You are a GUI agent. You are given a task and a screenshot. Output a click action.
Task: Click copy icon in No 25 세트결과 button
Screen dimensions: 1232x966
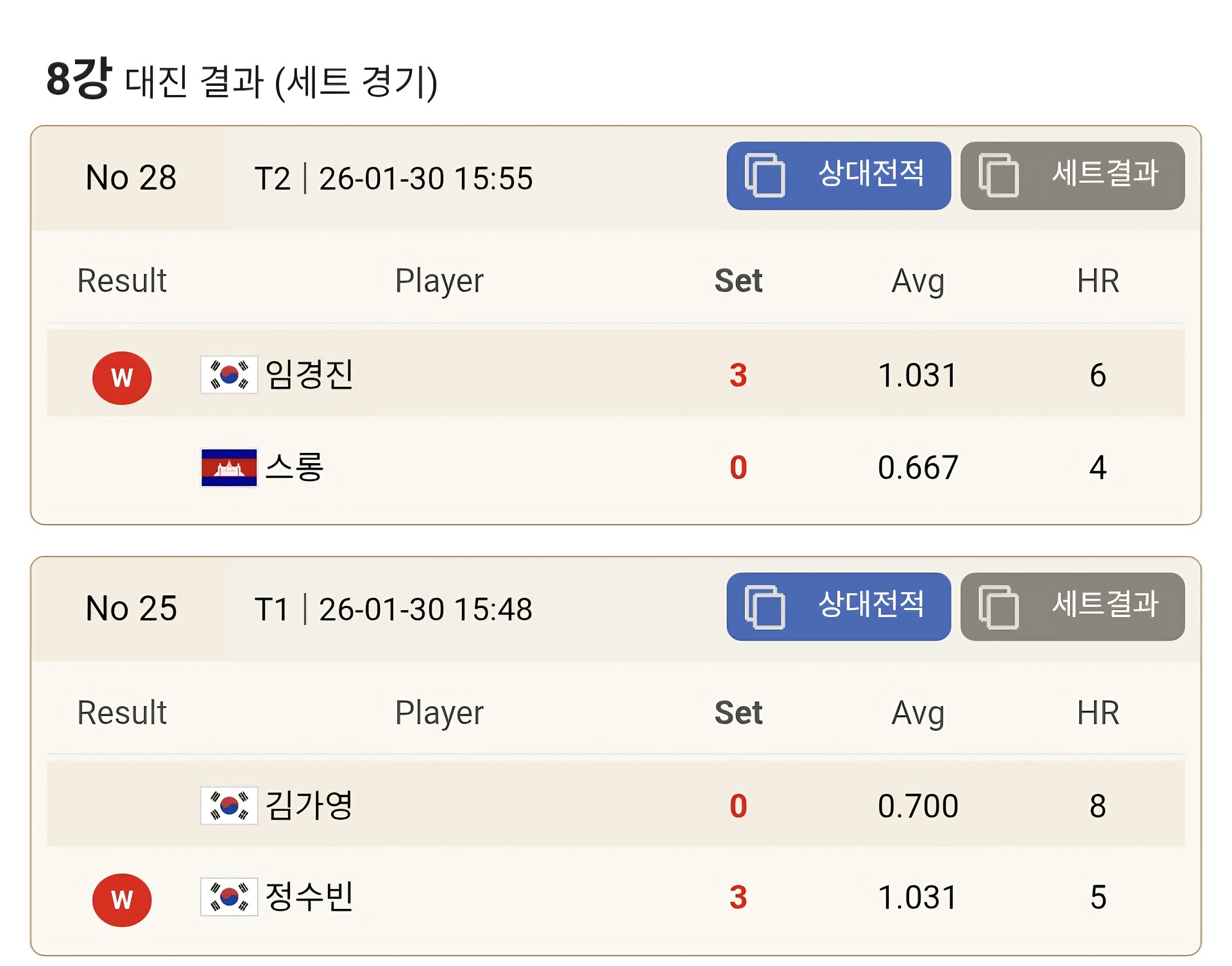pos(998,607)
